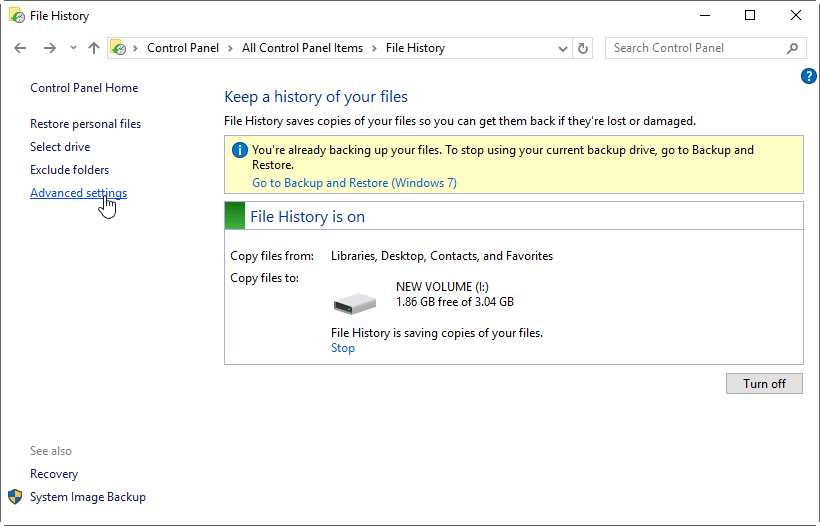820x526 pixels.
Task: Click Go to Backup and Restore link
Action: pos(354,183)
